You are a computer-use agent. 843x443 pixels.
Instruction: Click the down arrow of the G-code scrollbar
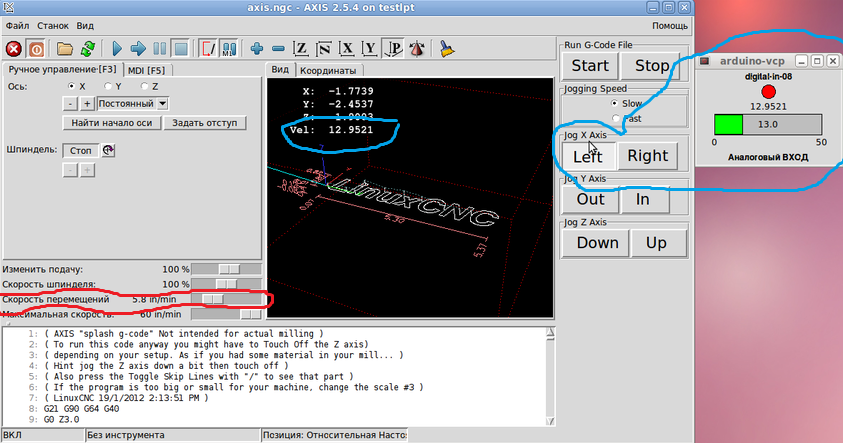point(550,421)
